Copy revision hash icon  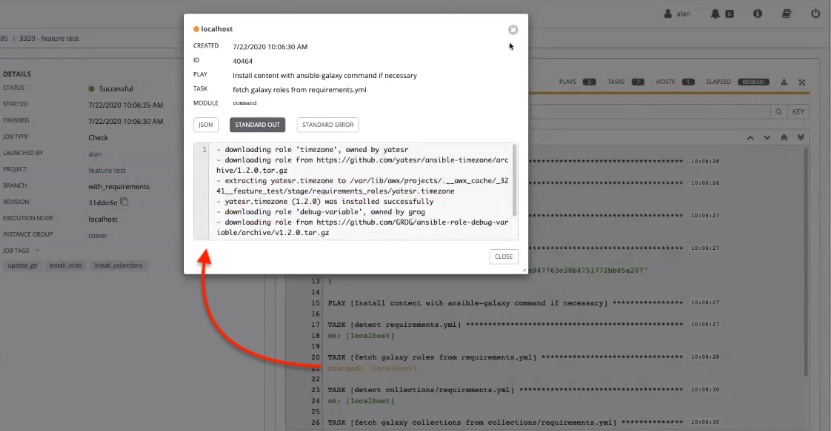(124, 201)
